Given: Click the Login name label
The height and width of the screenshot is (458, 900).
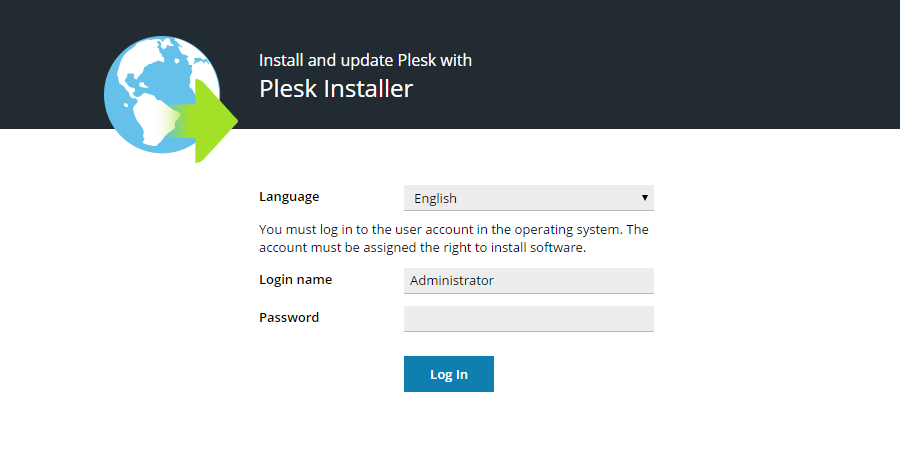Looking at the screenshot, I should point(295,280).
